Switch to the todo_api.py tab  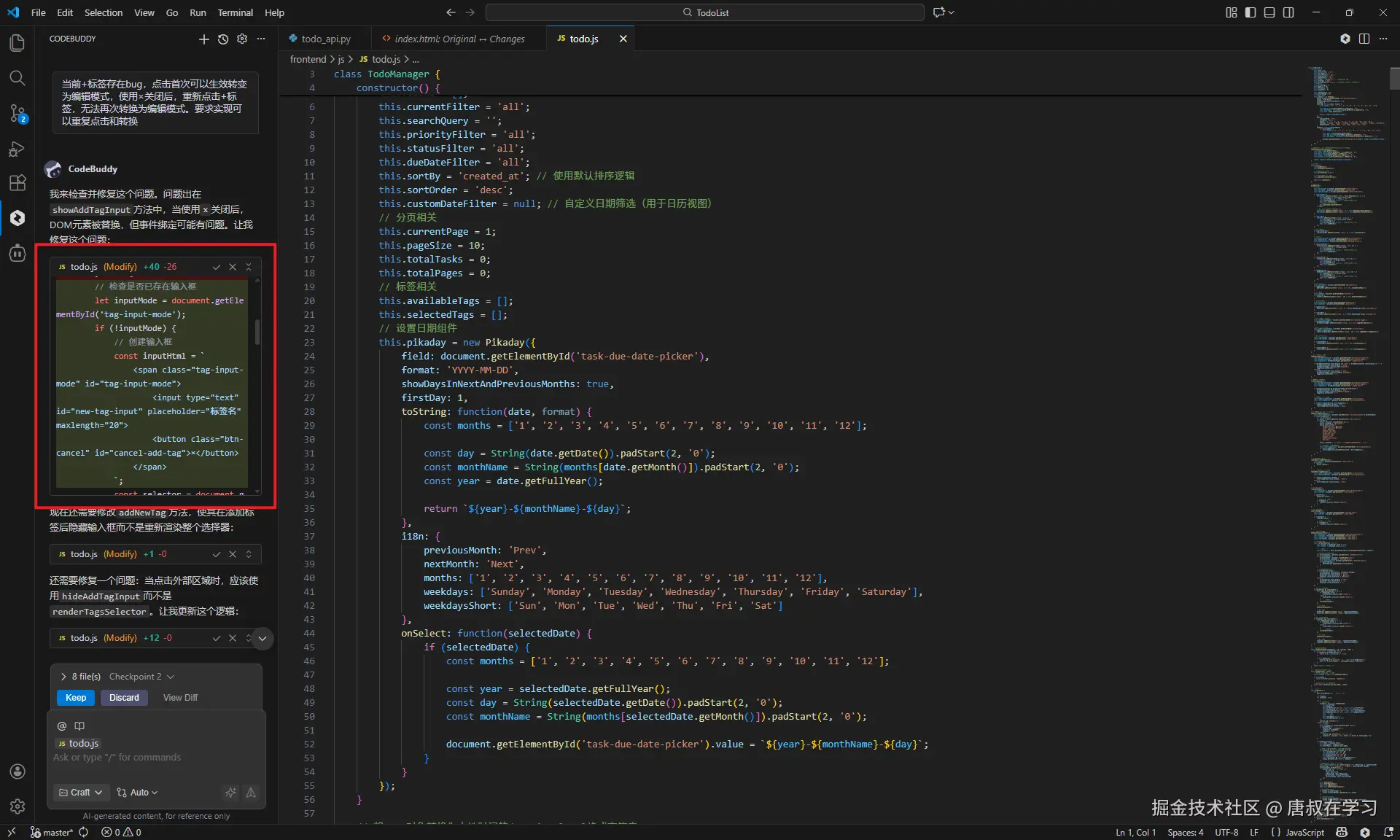pyautogui.click(x=325, y=39)
